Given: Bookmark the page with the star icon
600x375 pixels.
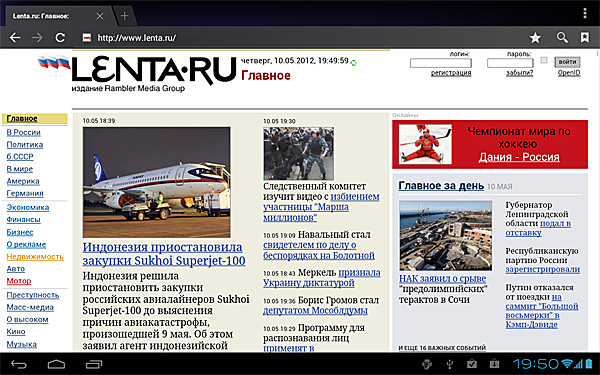Looking at the screenshot, I should tap(535, 38).
